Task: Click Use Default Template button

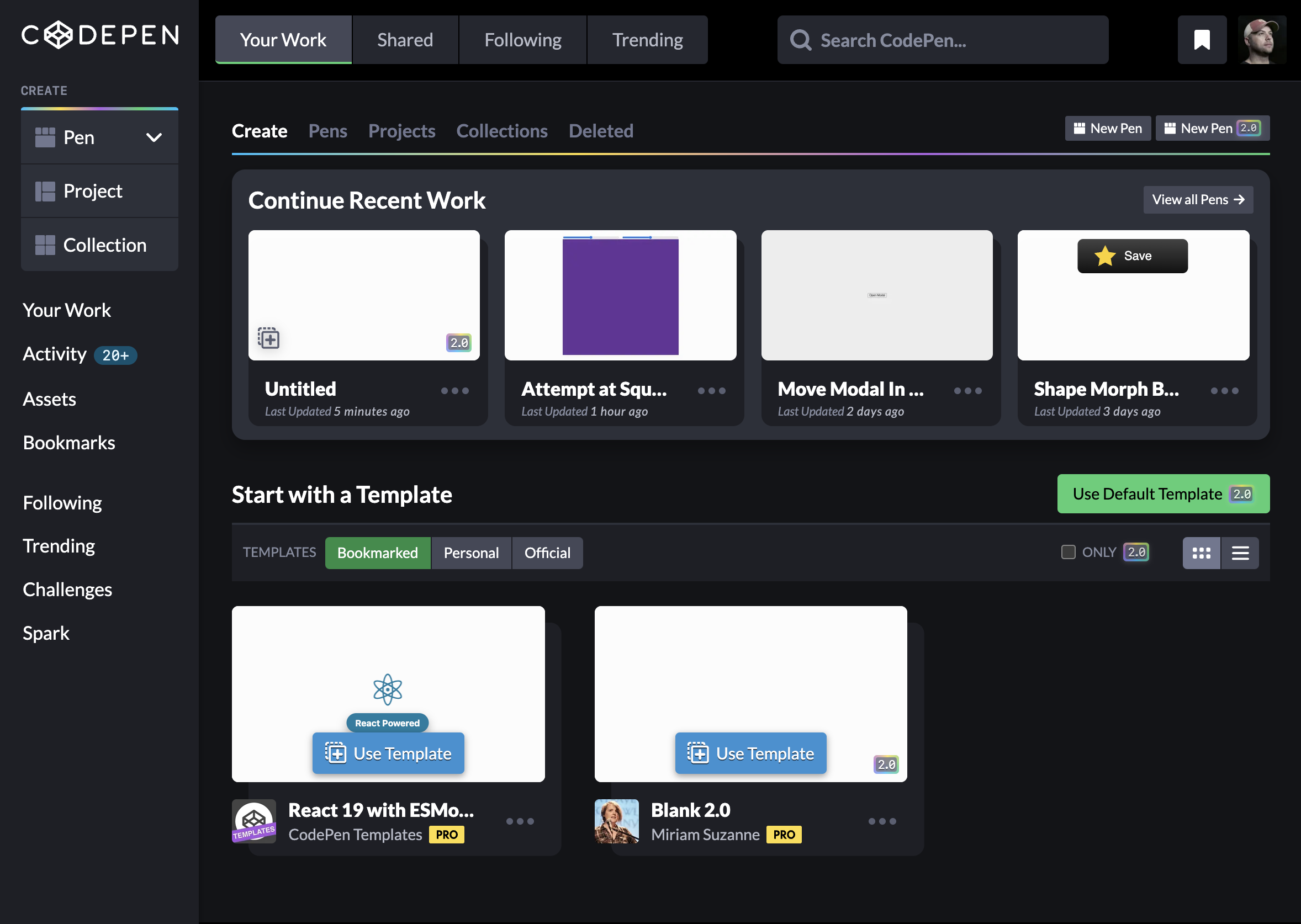Action: pos(1163,494)
